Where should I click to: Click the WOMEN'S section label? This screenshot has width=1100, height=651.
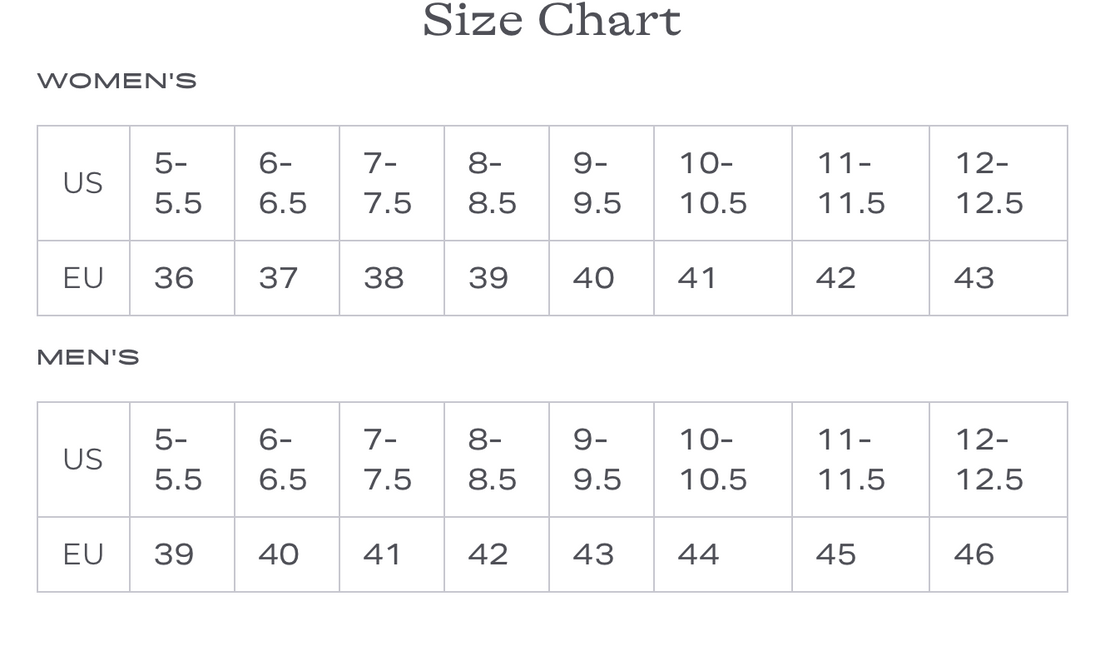click(x=117, y=81)
